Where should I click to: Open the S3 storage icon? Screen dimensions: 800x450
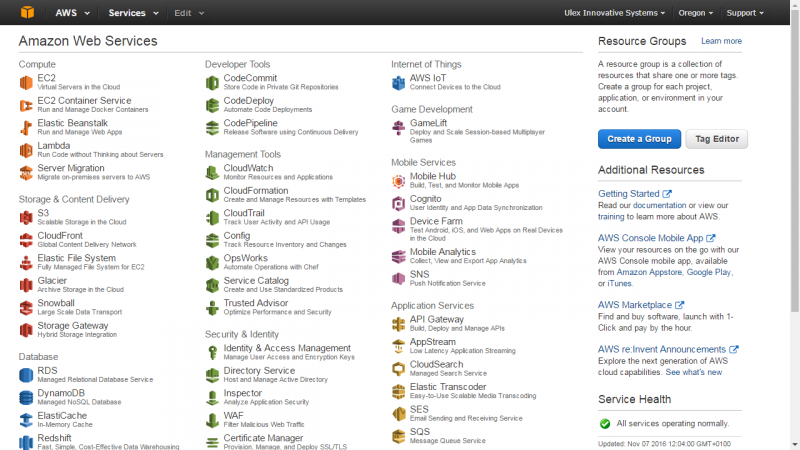click(26, 217)
